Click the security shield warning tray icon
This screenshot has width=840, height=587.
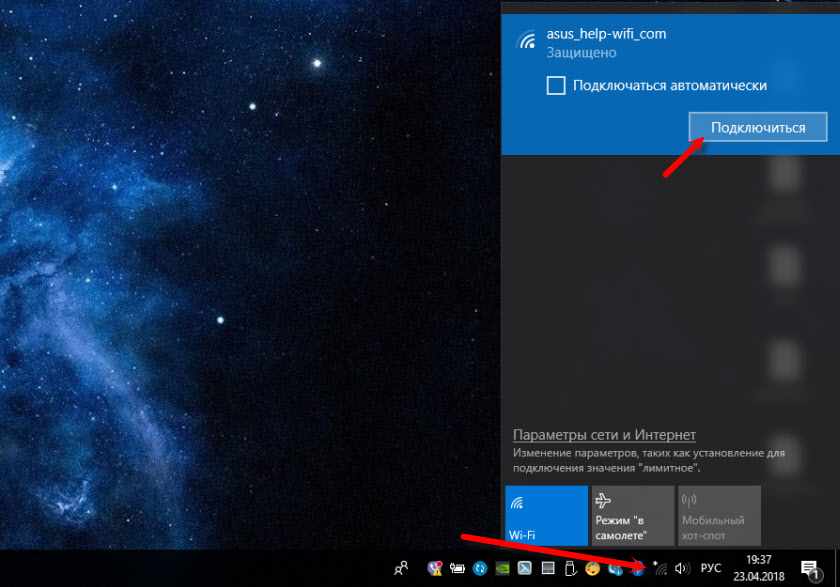[435, 568]
